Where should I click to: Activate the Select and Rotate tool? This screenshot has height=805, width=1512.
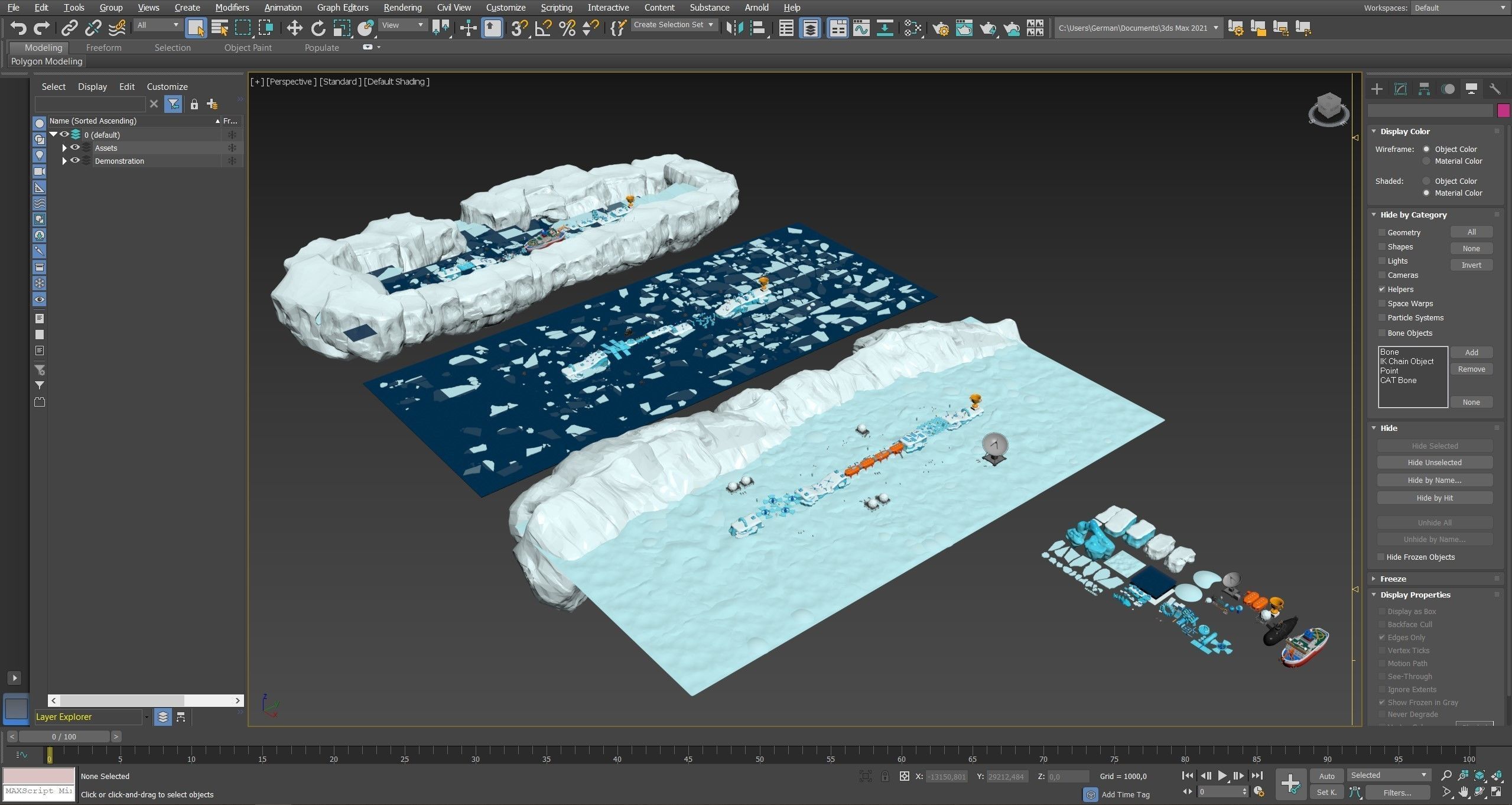point(318,28)
